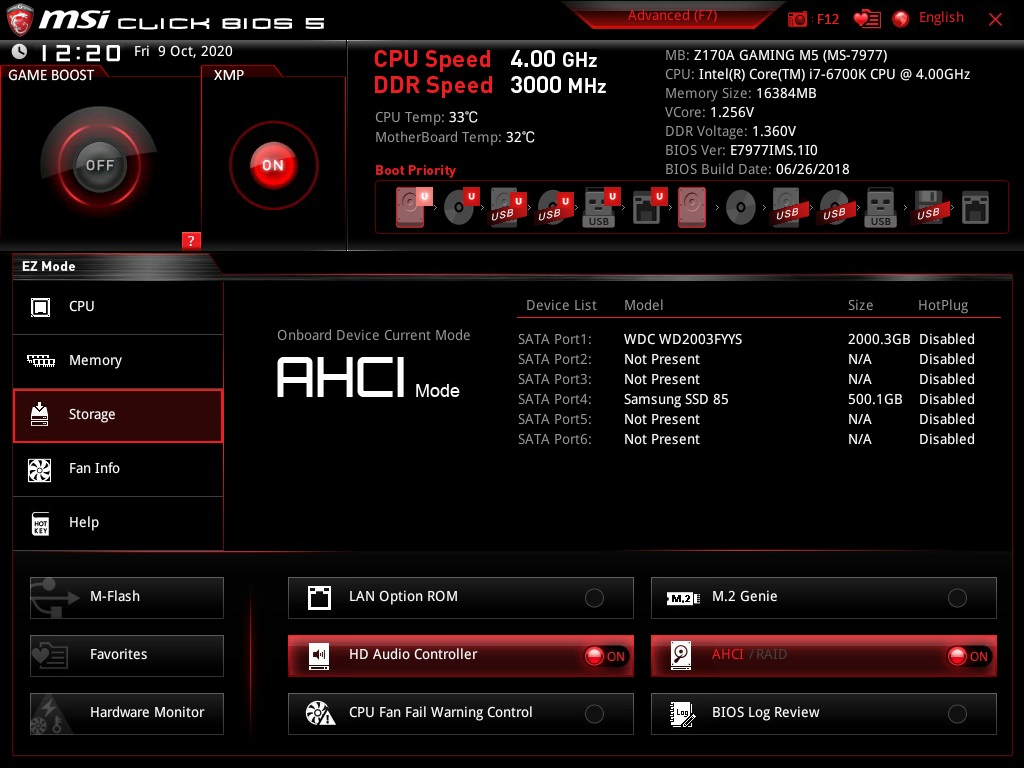
Task: Open the favorites heart icon in top bar
Action: 867,19
